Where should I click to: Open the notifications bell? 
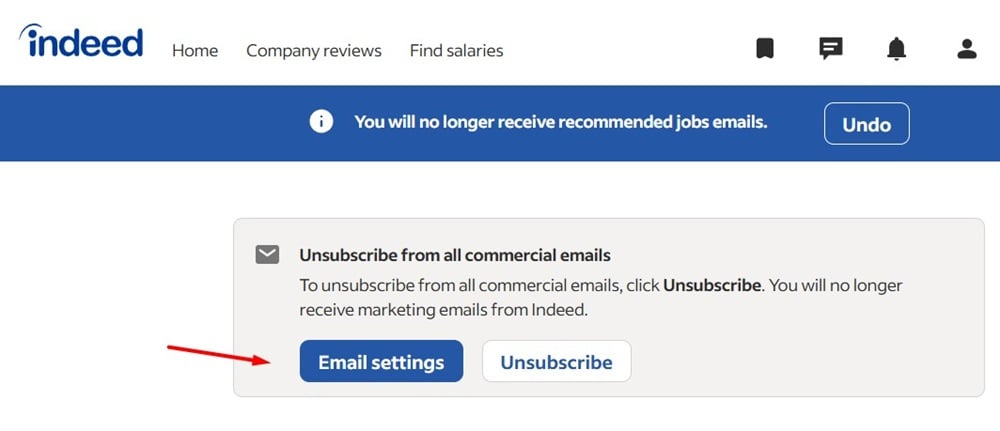click(896, 48)
